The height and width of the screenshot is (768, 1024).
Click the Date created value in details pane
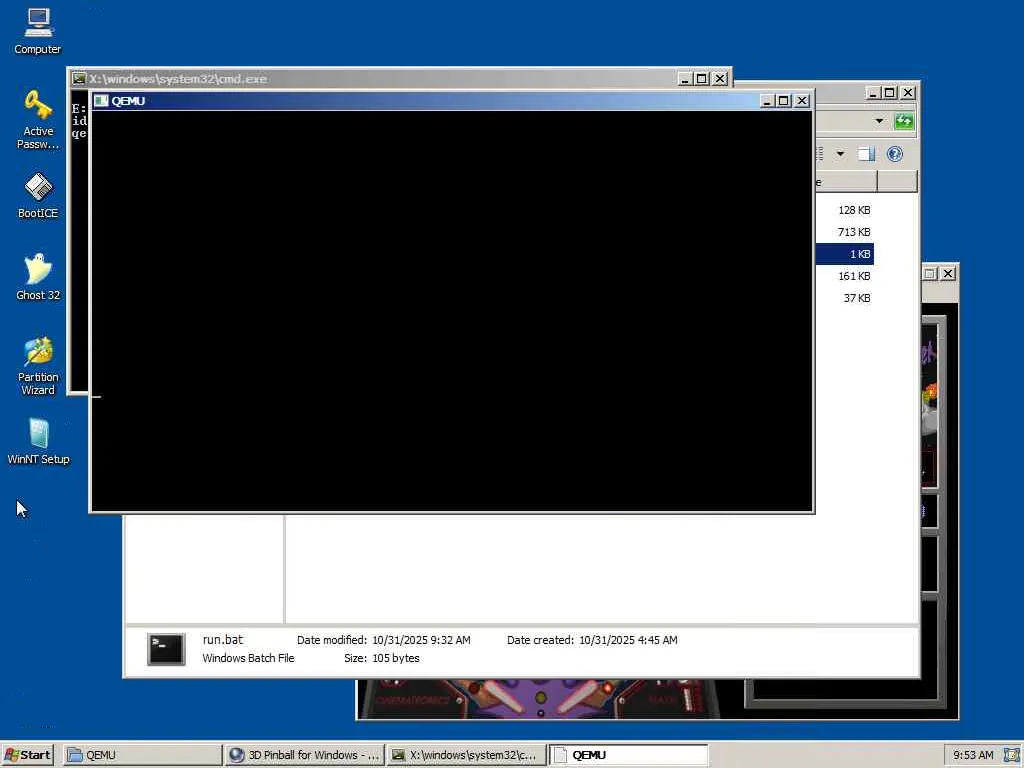coord(628,640)
